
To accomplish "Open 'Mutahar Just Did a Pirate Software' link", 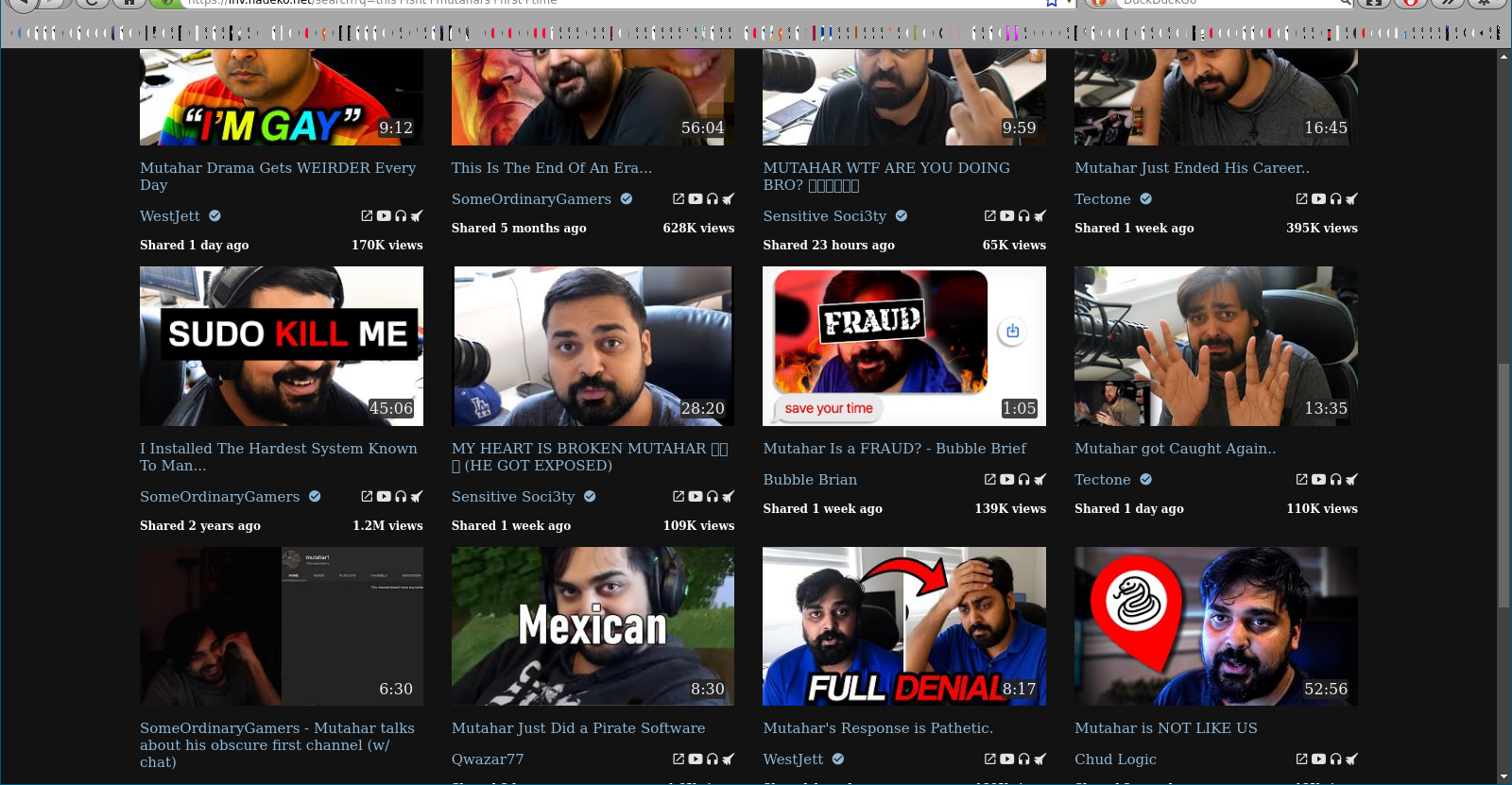I will [578, 728].
